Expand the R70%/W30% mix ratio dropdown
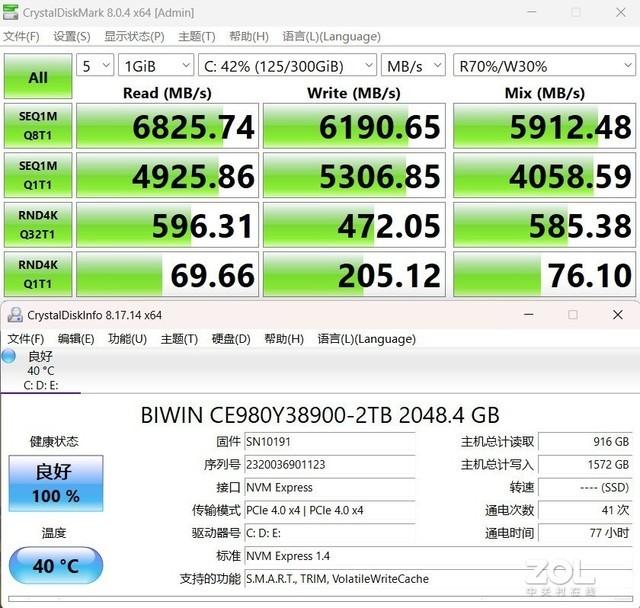This screenshot has height=608, width=640. click(x=541, y=65)
